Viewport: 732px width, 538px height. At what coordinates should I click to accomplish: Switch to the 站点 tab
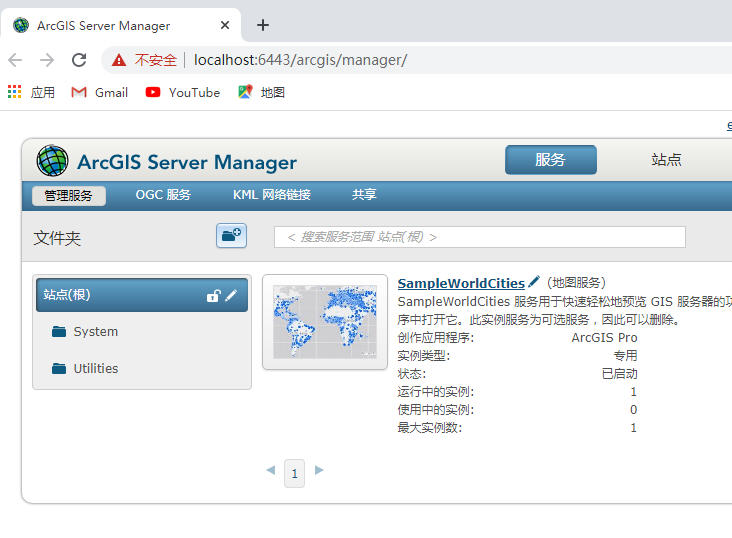[666, 160]
